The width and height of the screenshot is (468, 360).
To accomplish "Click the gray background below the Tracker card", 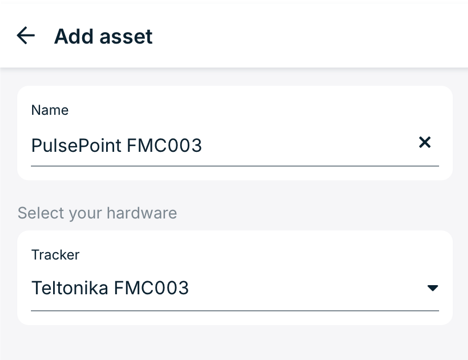I will (x=233, y=343).
